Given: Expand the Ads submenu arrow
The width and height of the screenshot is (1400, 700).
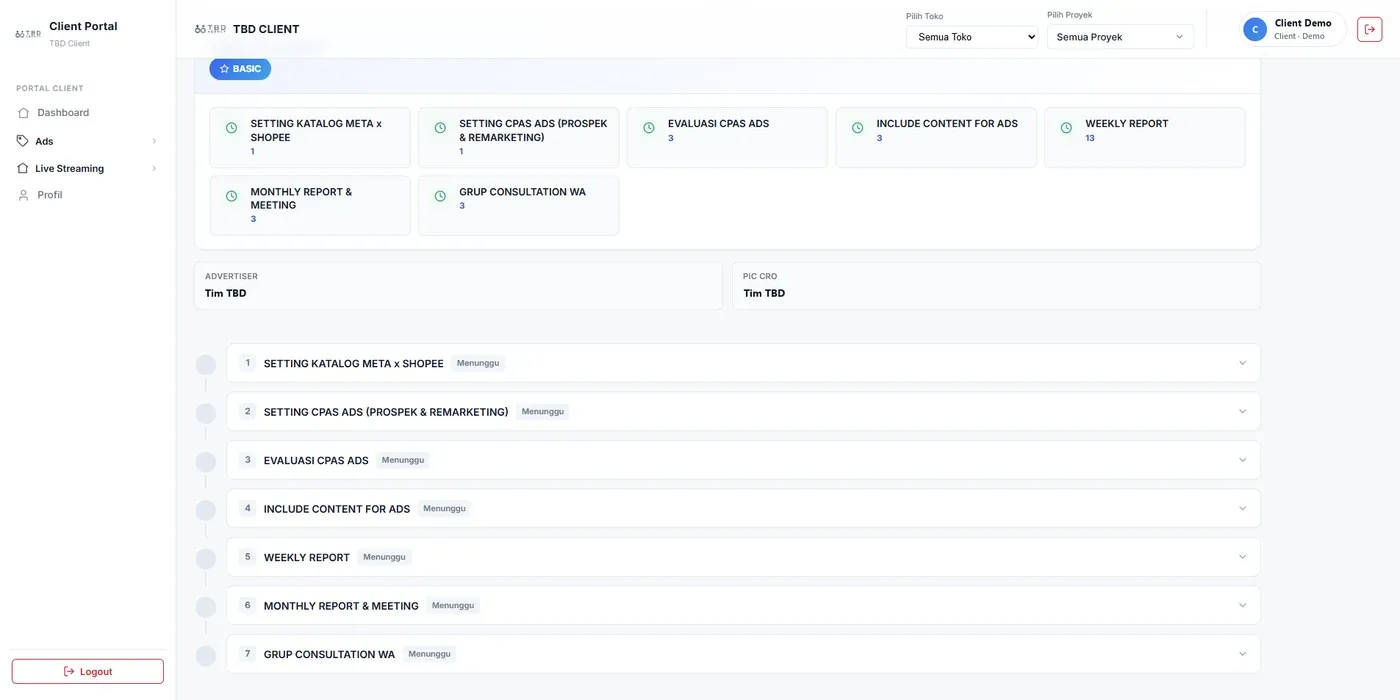Looking at the screenshot, I should point(154,141).
